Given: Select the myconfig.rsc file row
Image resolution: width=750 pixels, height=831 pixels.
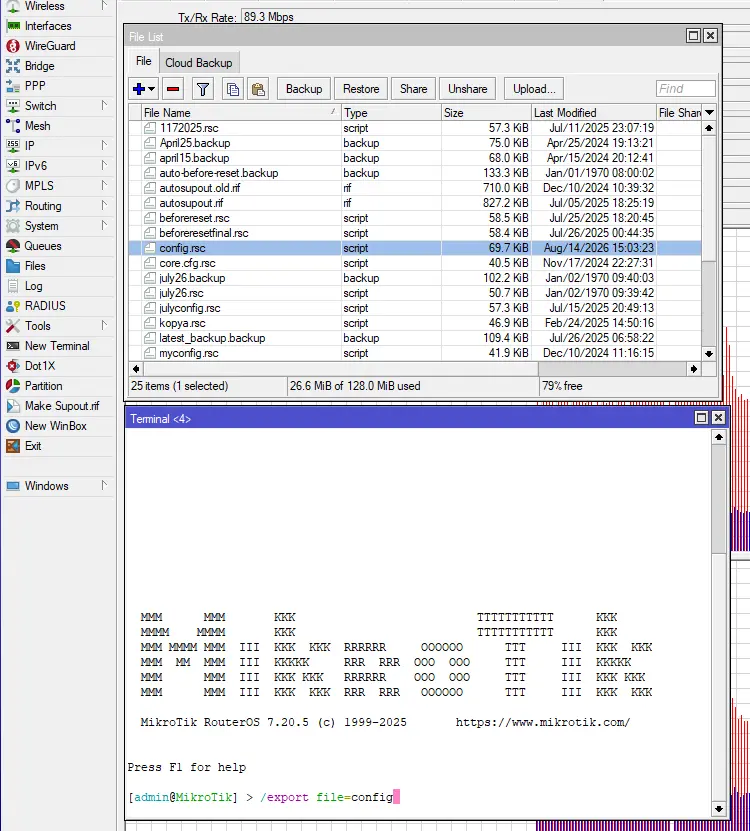Looking at the screenshot, I should point(415,353).
